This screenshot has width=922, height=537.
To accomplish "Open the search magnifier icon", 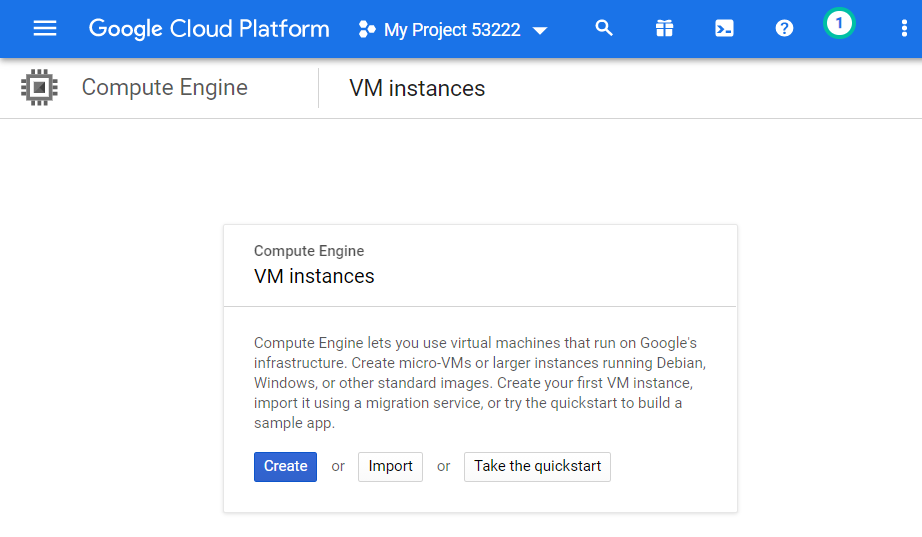I will 604,29.
